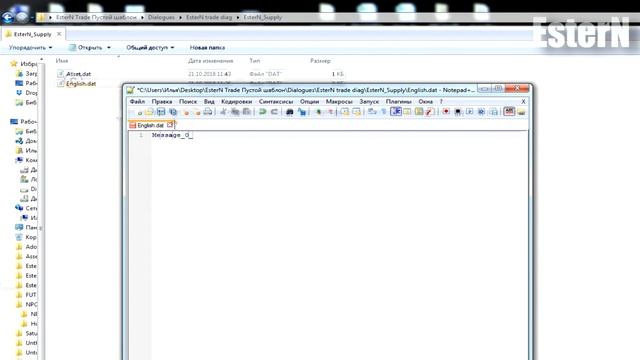Select the Asset.dat file in Explorer
Image resolution: width=640 pixels, height=360 pixels.
[78, 74]
